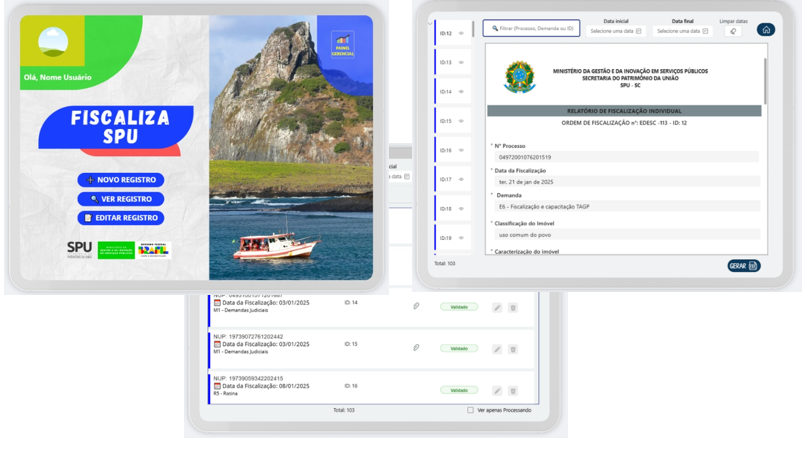Click the Classificação do Imóvel field value

click(x=627, y=235)
